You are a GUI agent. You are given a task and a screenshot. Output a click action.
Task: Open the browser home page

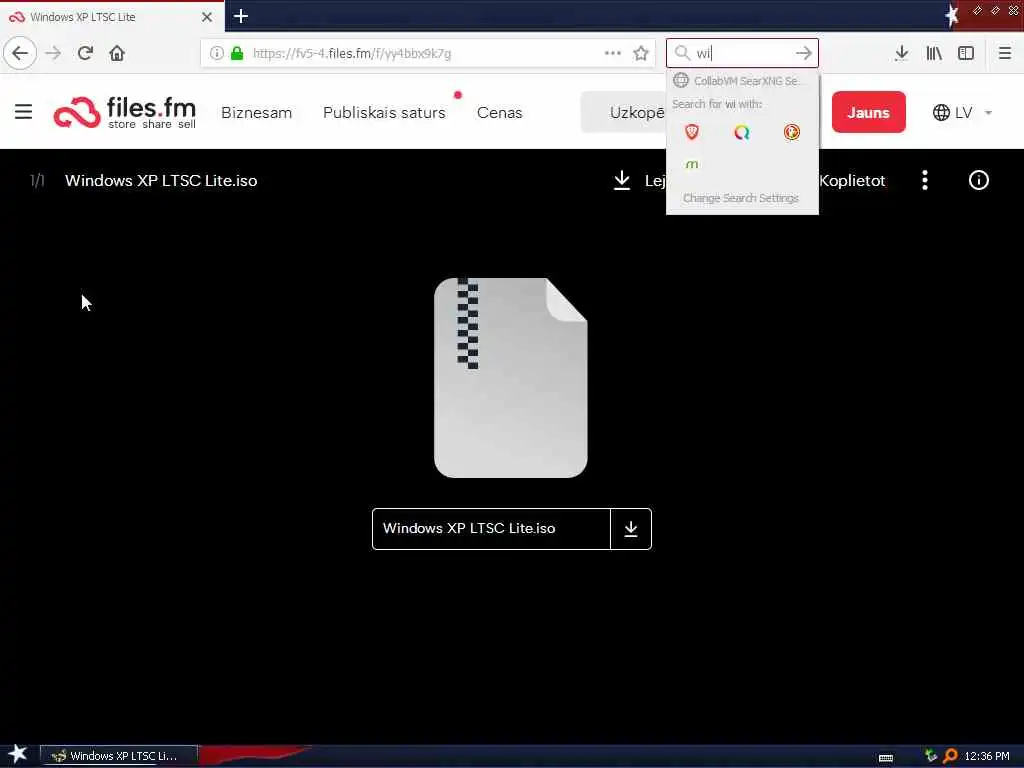click(117, 53)
